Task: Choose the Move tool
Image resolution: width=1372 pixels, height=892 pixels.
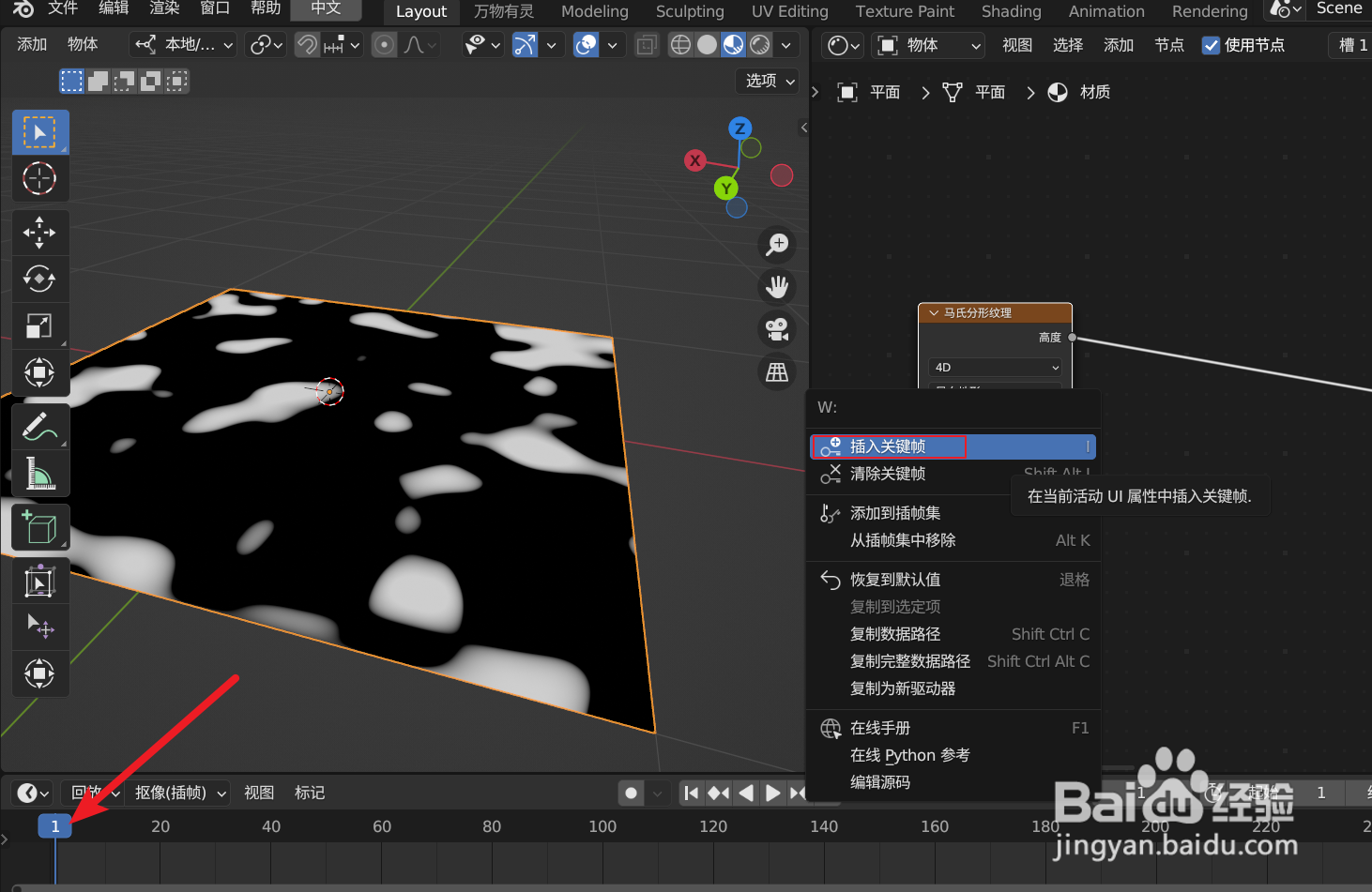Action: pos(39,233)
